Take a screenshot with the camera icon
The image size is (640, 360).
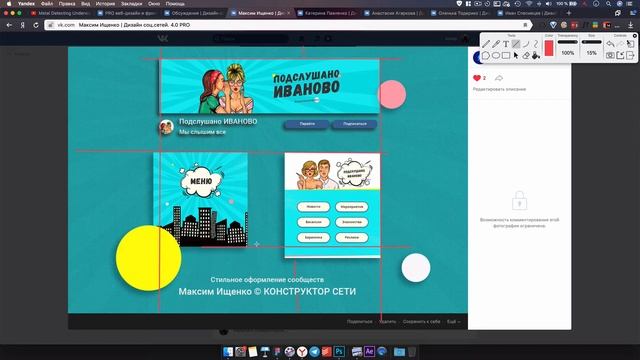(x=610, y=55)
